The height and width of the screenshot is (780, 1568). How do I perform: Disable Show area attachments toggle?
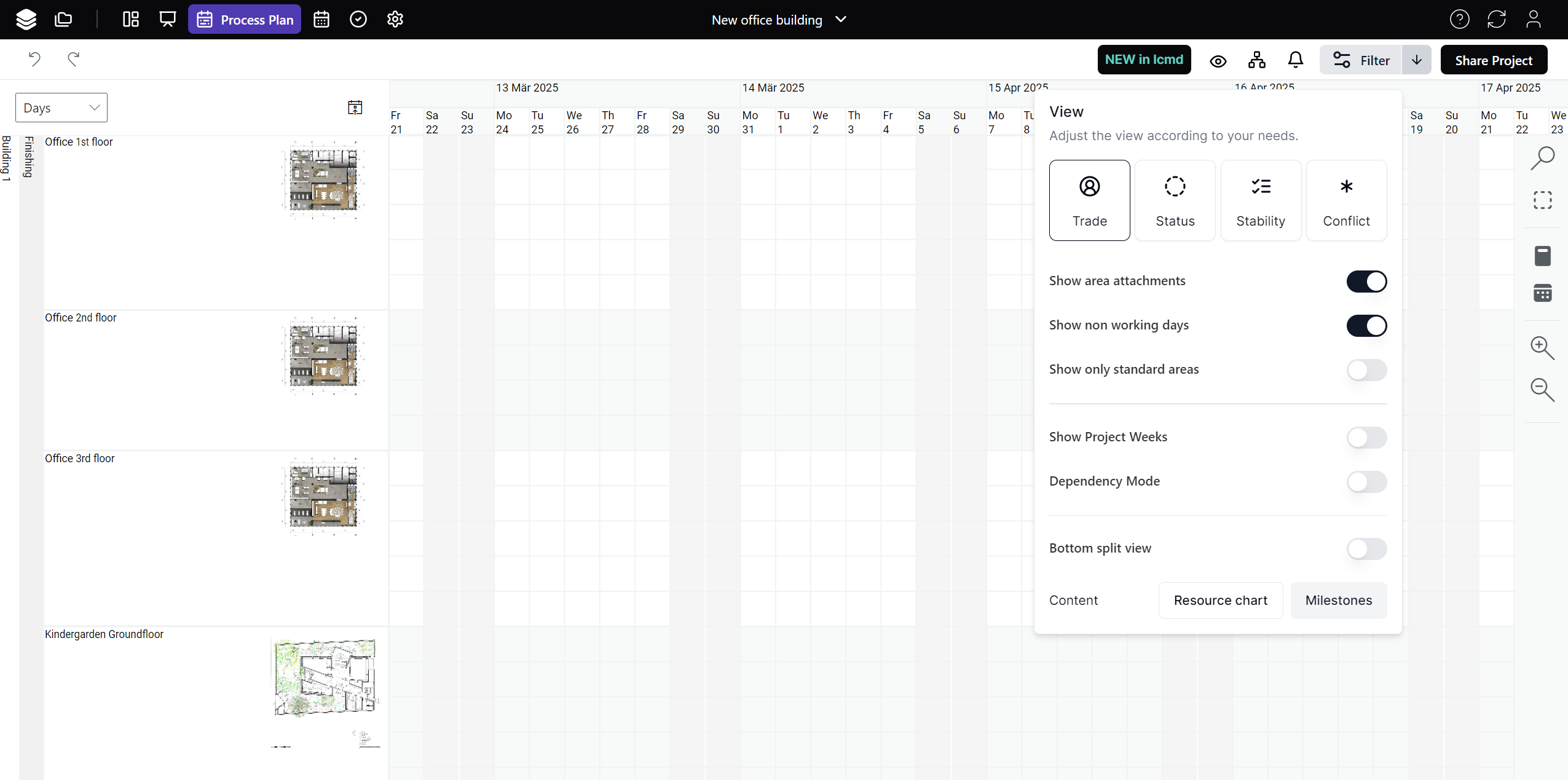click(1366, 282)
